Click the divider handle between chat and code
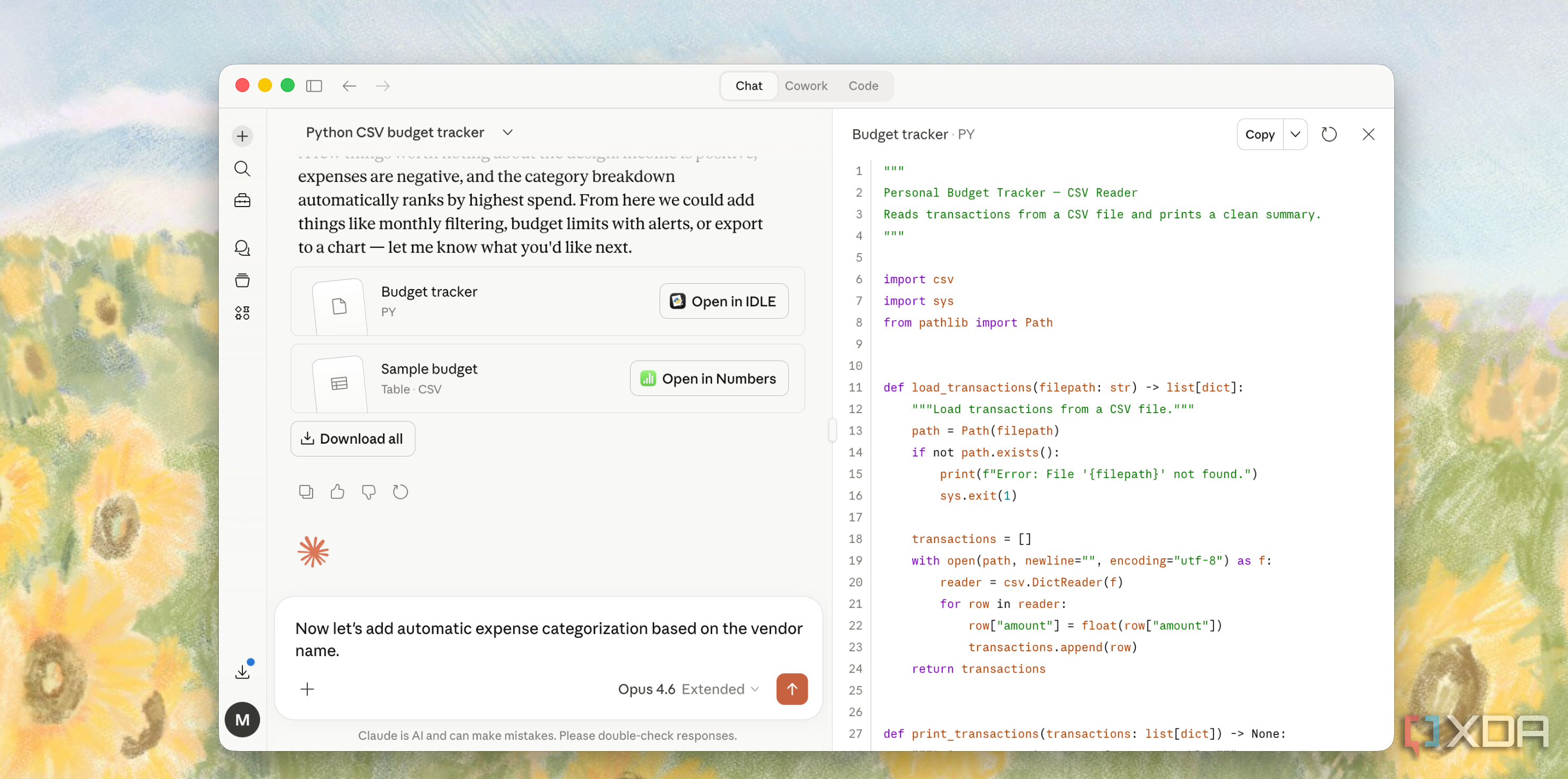Image resolution: width=1568 pixels, height=779 pixels. (832, 430)
